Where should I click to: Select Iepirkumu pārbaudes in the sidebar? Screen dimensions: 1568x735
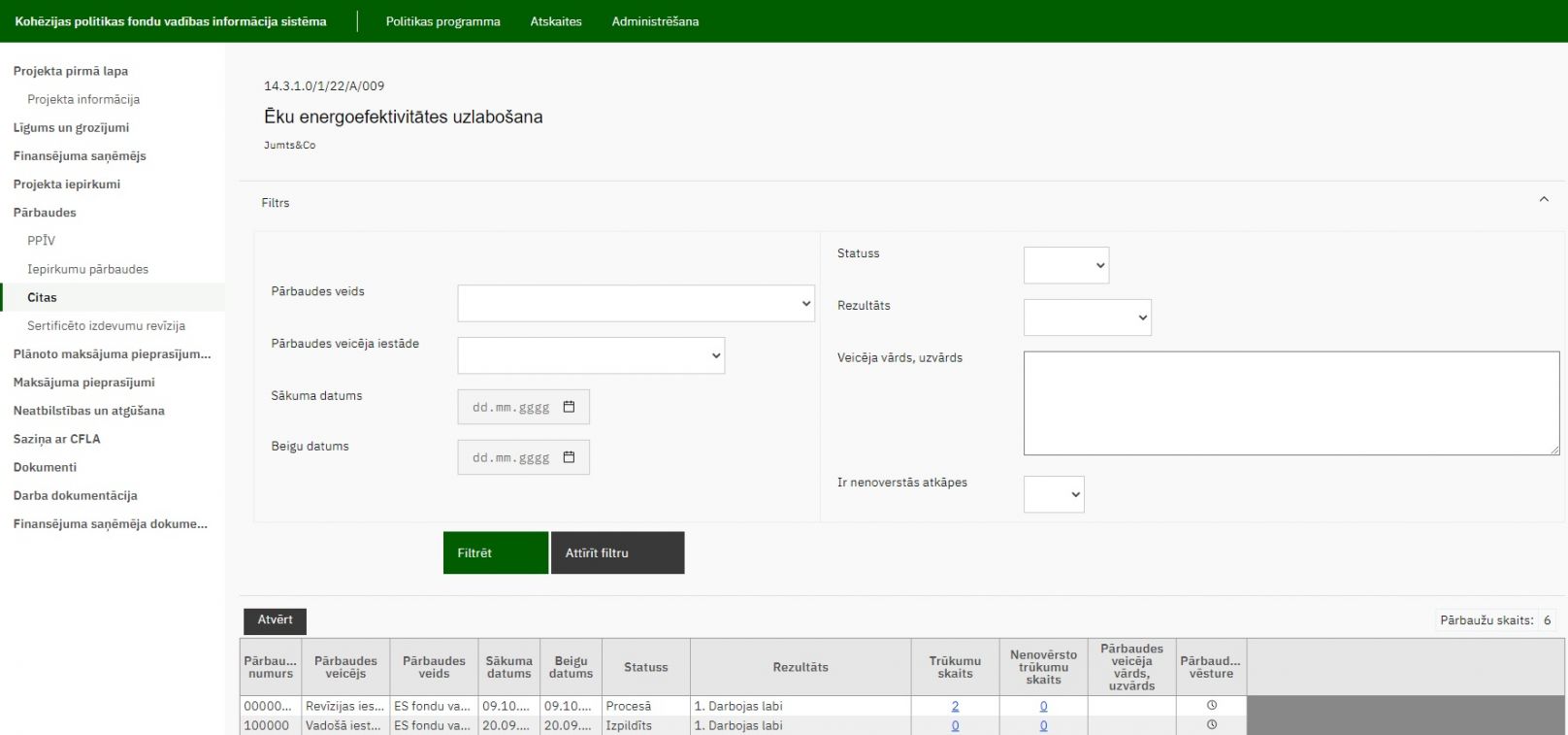pos(88,269)
